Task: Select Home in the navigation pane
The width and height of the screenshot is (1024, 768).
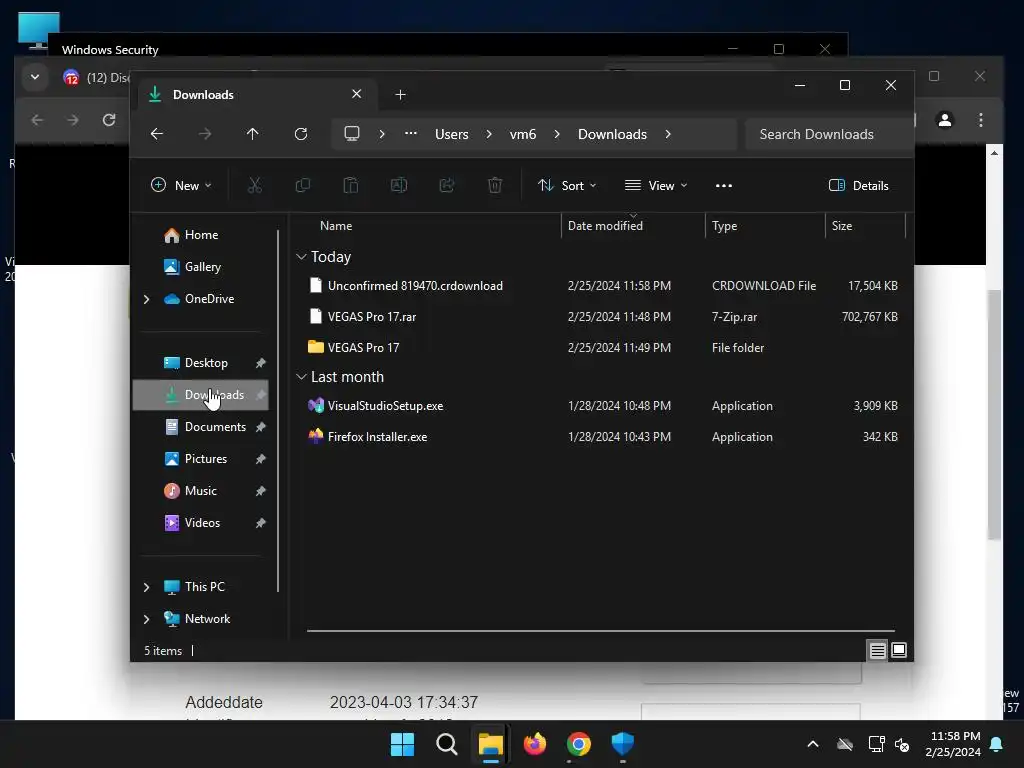Action: [201, 235]
